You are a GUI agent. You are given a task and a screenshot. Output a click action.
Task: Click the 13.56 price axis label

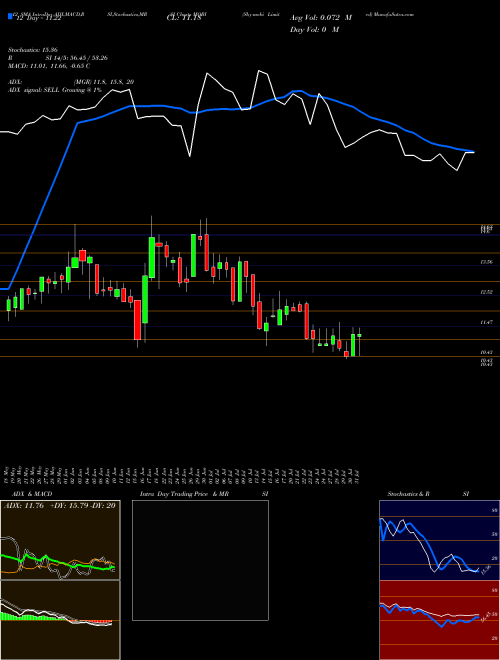[x=486, y=262]
